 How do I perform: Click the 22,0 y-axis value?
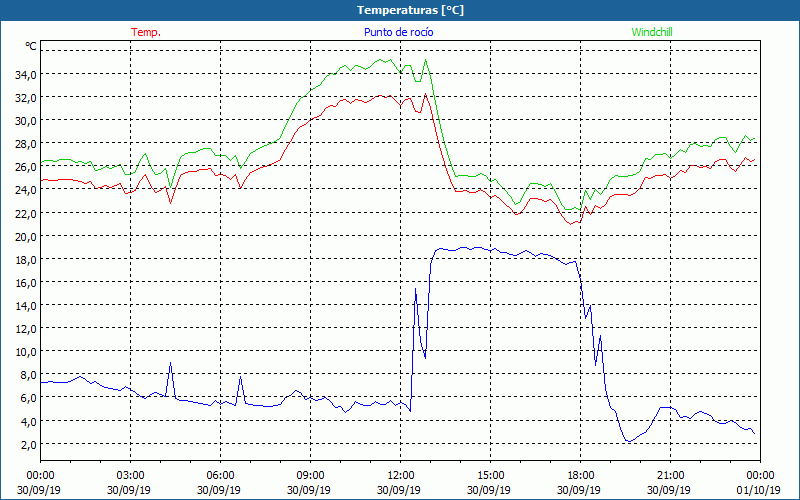point(26,213)
